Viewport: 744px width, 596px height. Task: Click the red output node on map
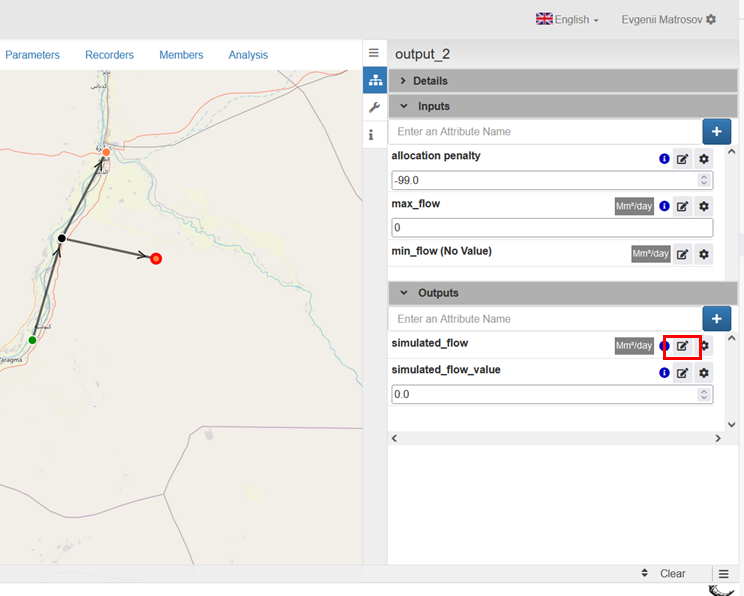[x=156, y=259]
